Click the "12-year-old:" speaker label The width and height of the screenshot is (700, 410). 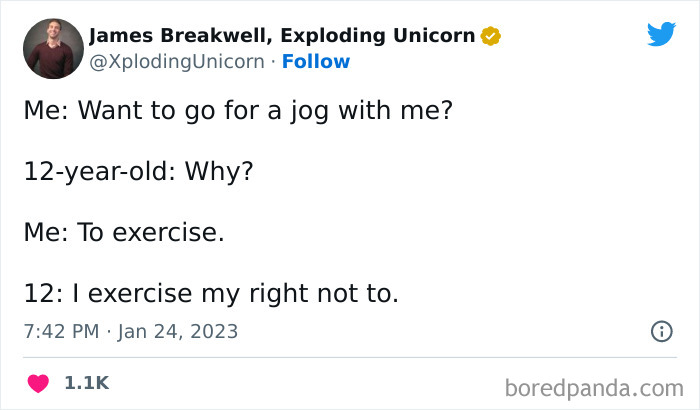click(100, 172)
